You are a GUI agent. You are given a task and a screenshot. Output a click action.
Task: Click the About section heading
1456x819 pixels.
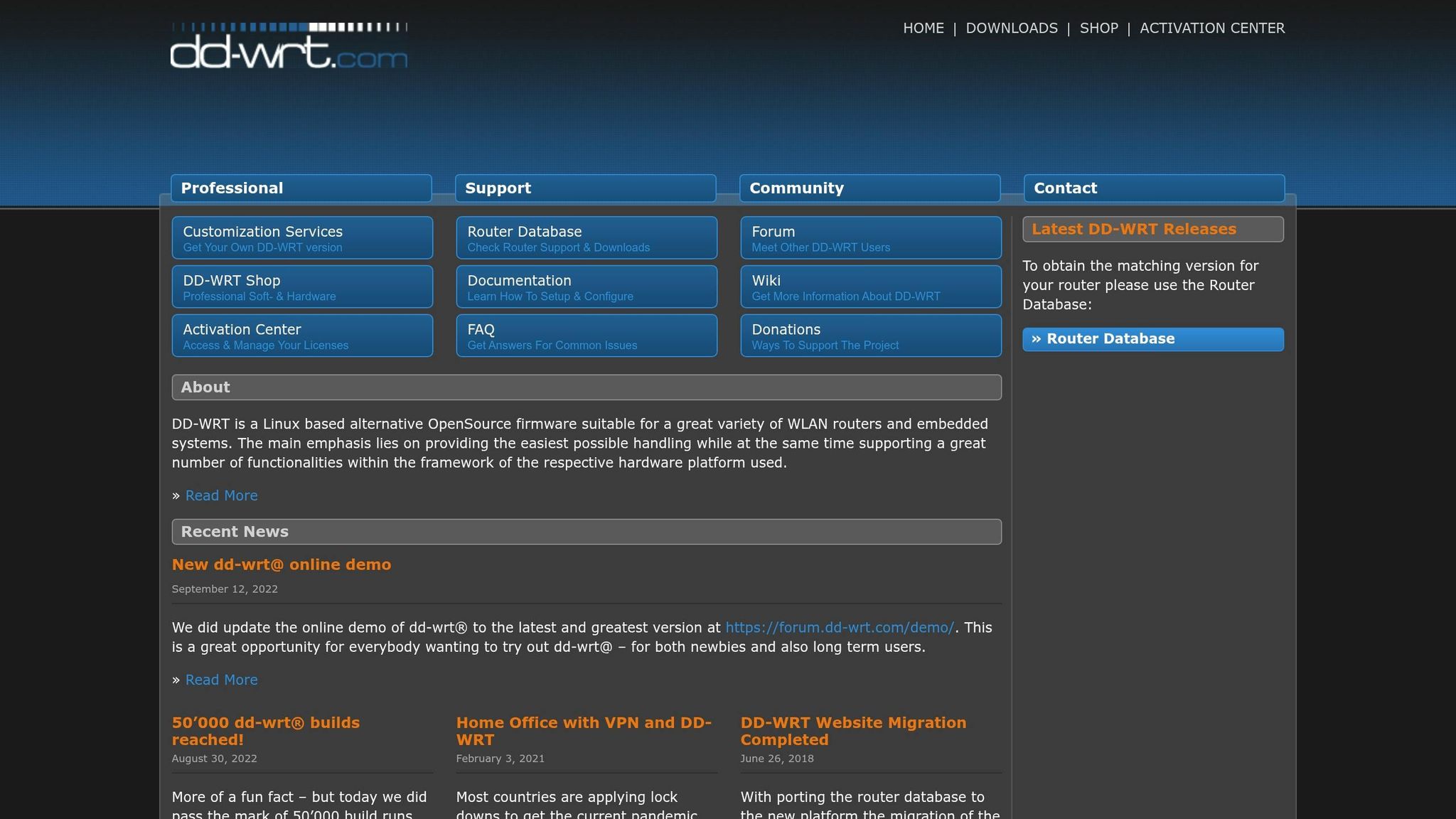(587, 387)
